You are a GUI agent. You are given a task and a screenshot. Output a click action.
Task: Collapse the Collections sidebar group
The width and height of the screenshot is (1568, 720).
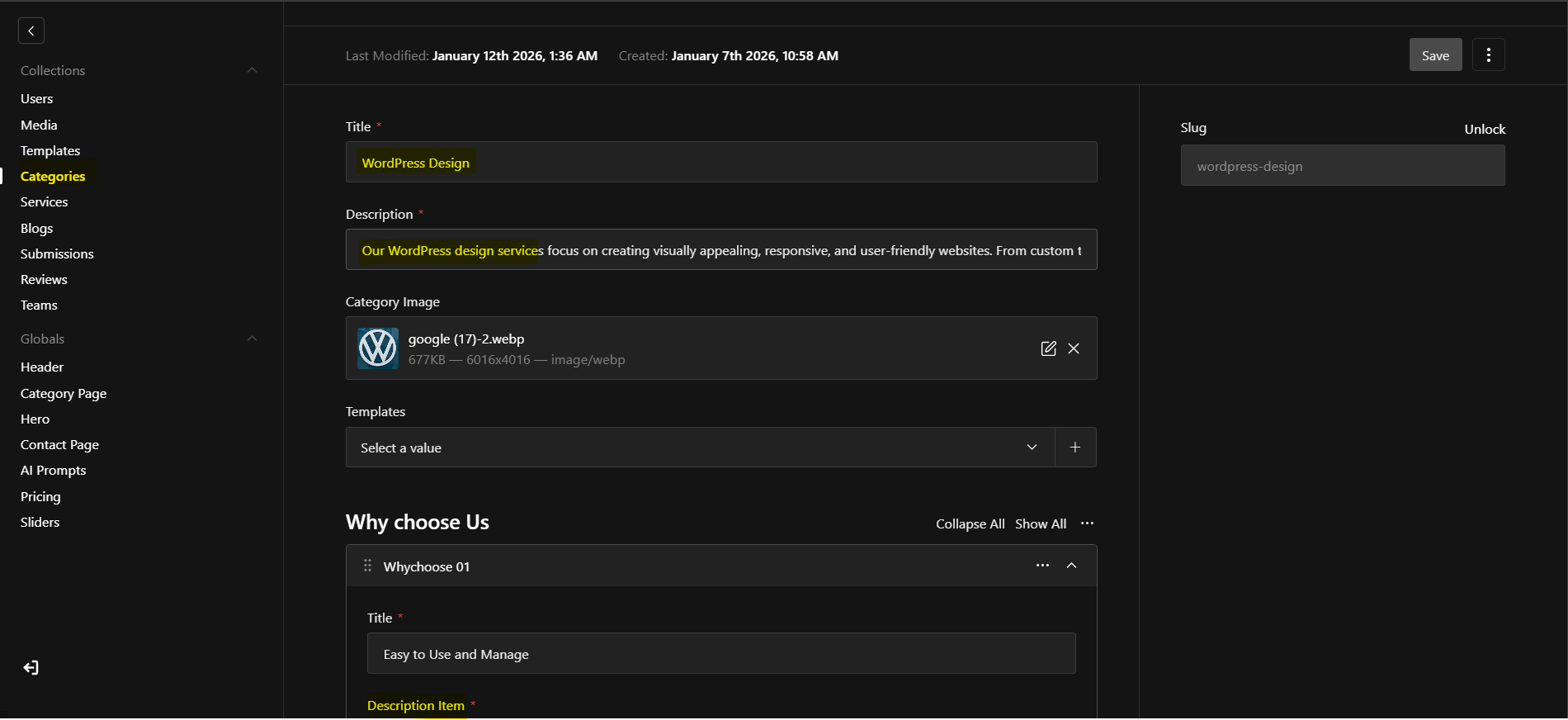click(x=252, y=70)
